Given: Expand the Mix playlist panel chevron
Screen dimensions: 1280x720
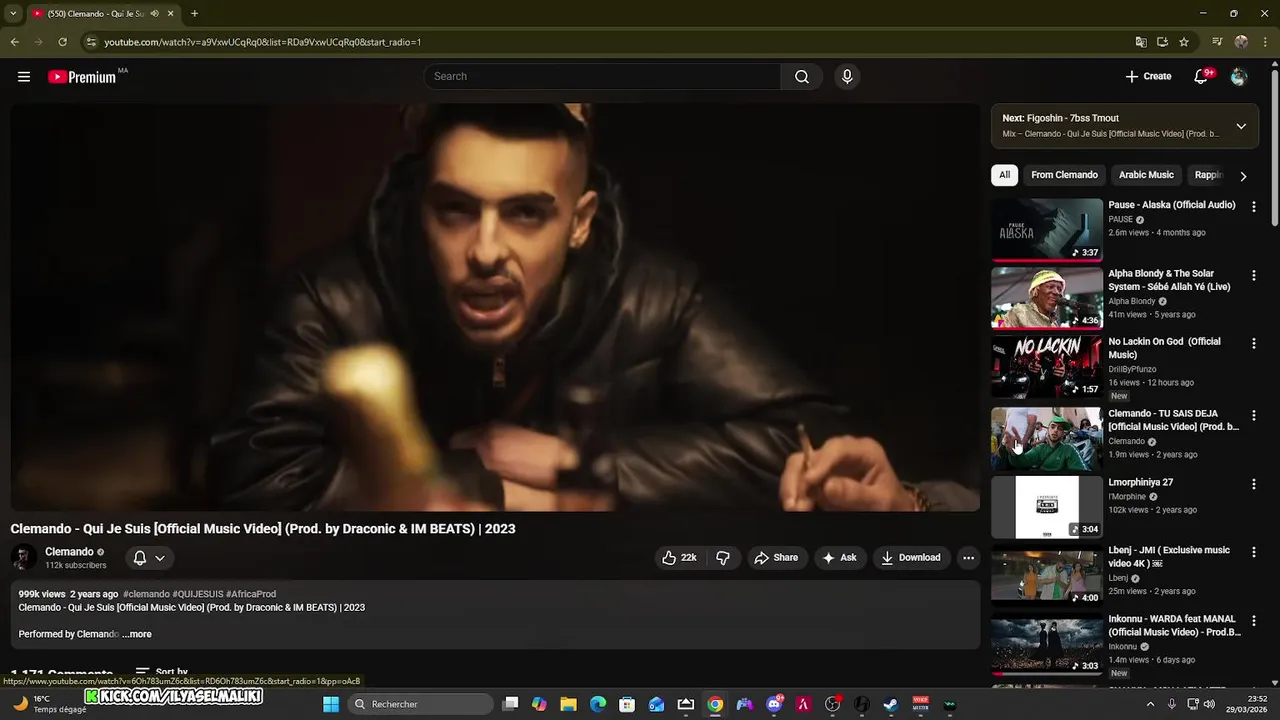Looking at the screenshot, I should pos(1241,126).
